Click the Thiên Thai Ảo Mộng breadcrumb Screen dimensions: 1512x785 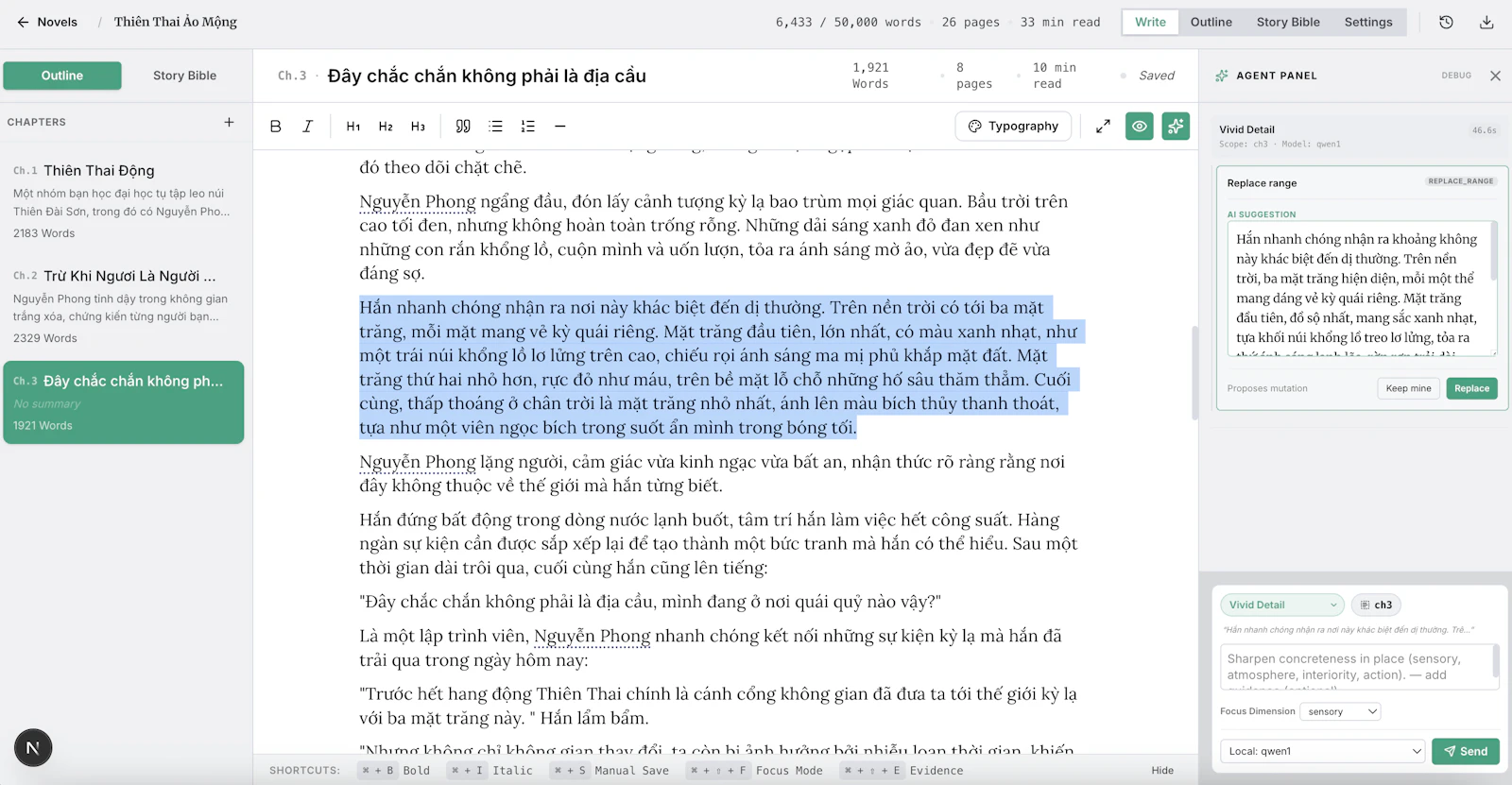pos(176,22)
